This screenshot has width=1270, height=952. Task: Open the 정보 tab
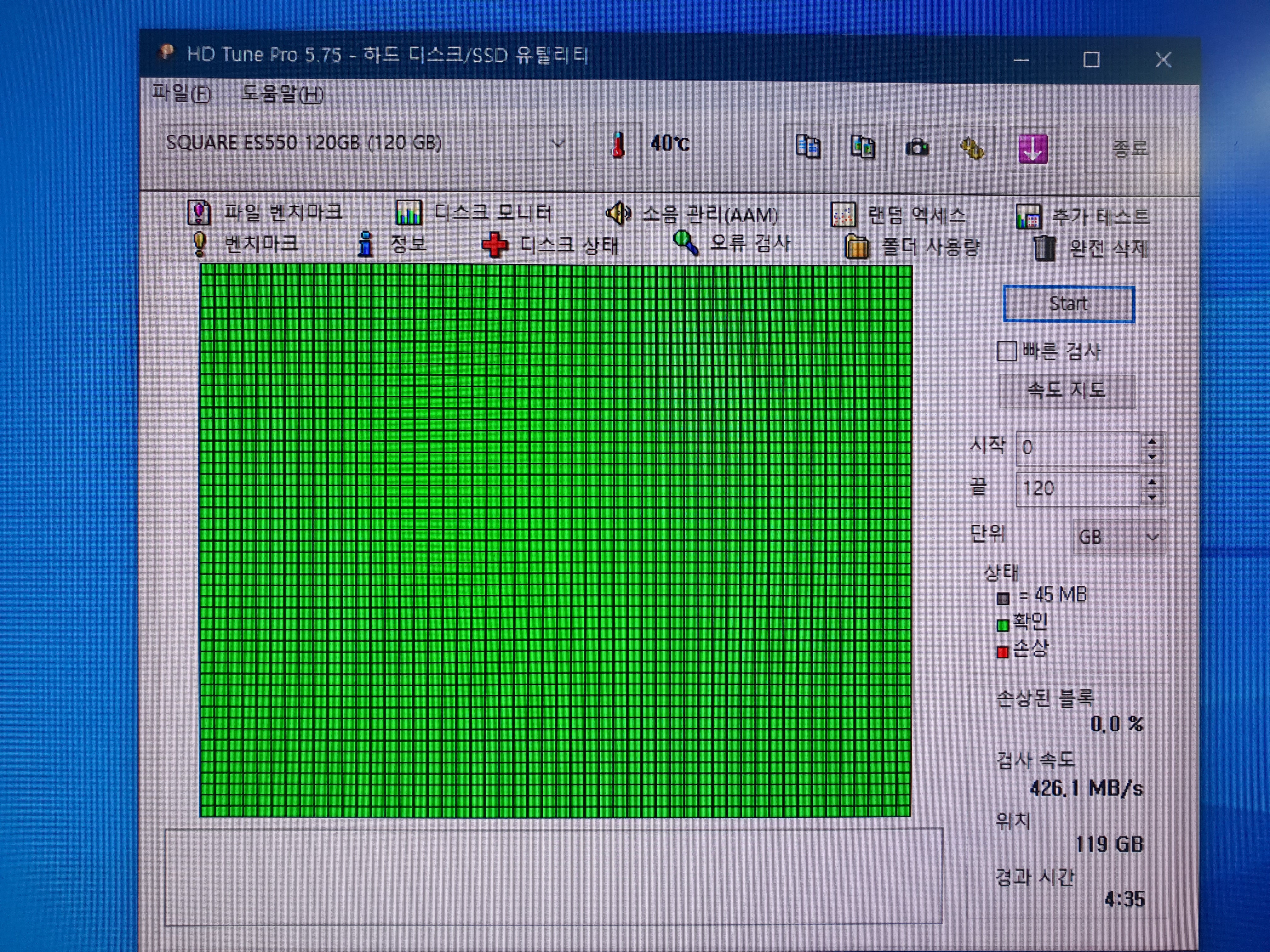pos(393,245)
